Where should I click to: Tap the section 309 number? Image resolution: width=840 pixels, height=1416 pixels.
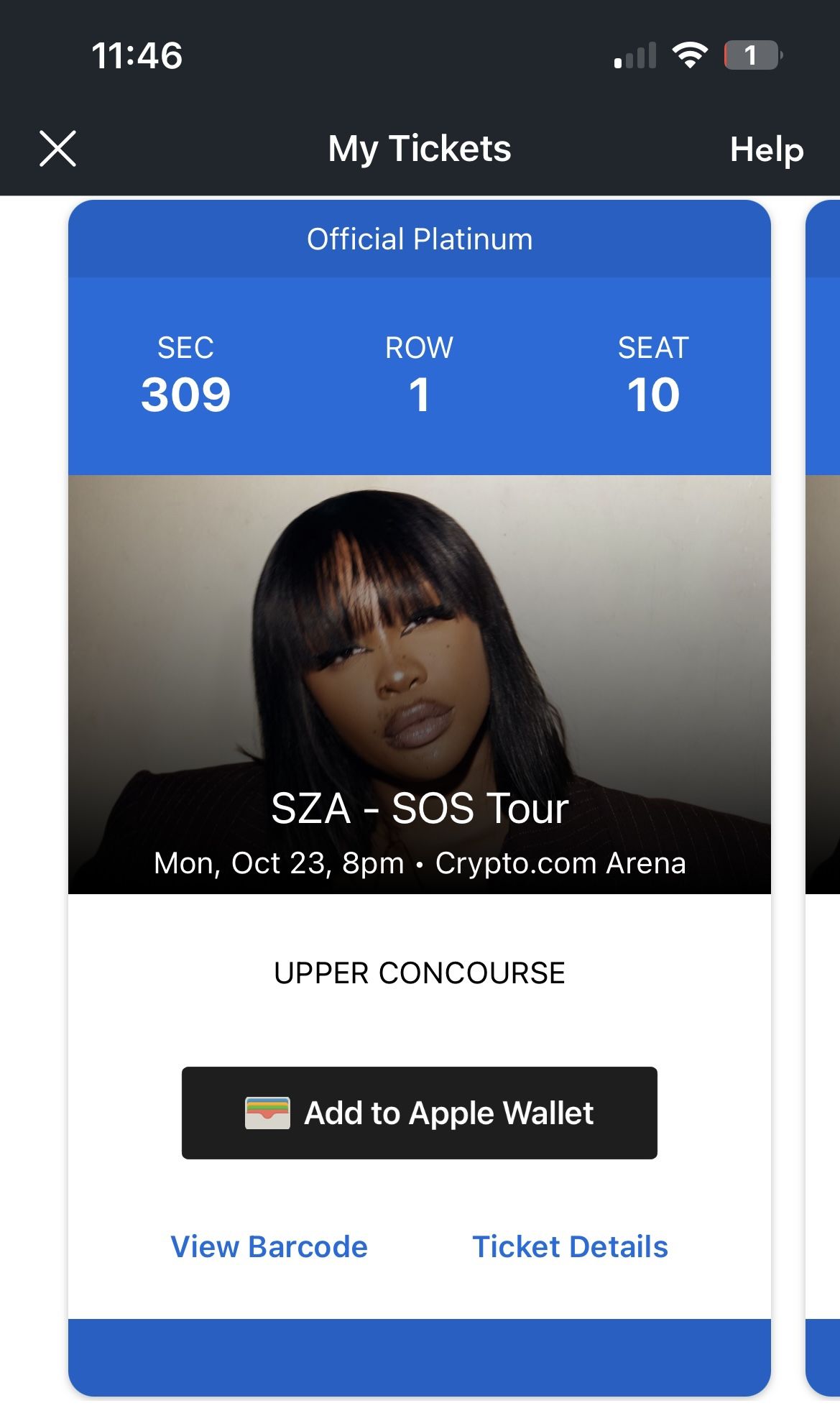(x=185, y=395)
